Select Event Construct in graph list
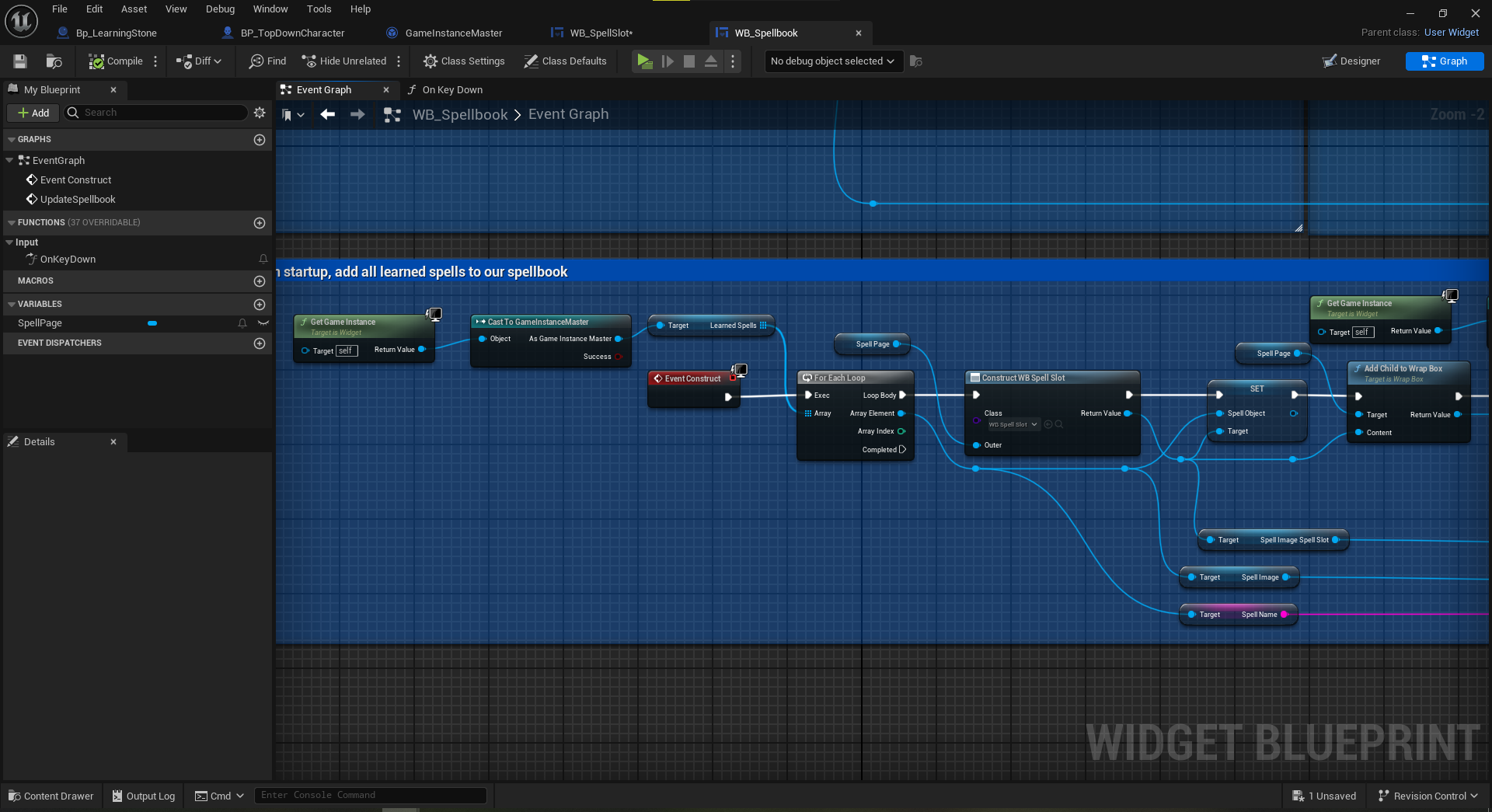Screen dimensions: 1492x812 click(75, 180)
